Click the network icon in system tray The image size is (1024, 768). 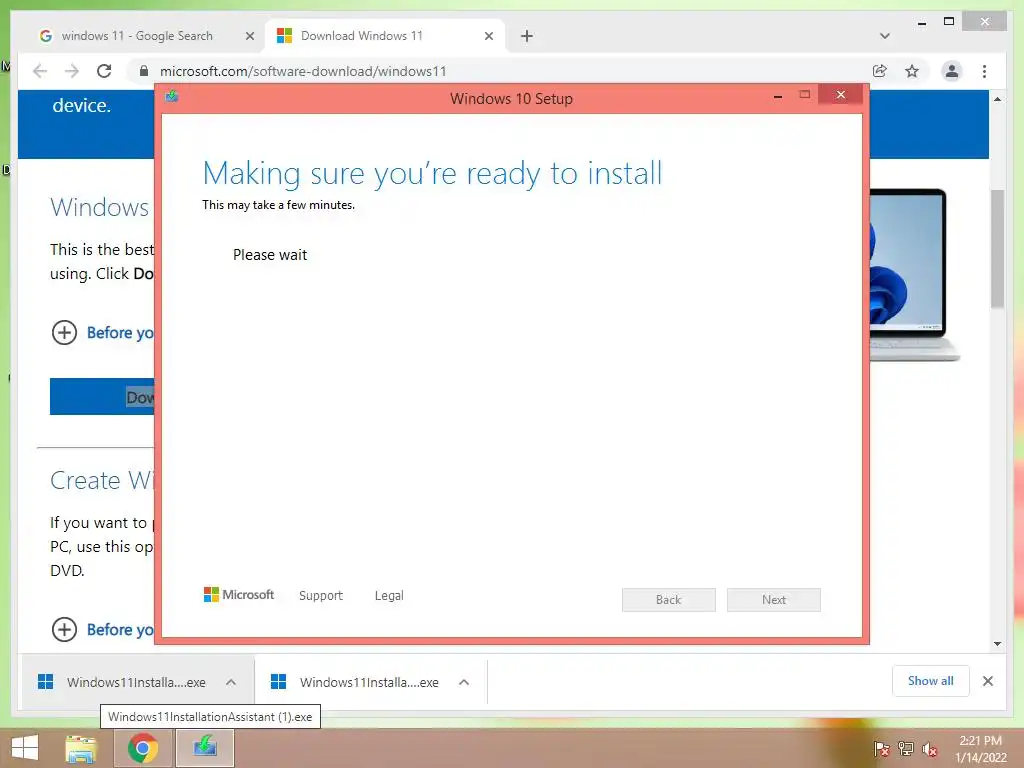906,749
